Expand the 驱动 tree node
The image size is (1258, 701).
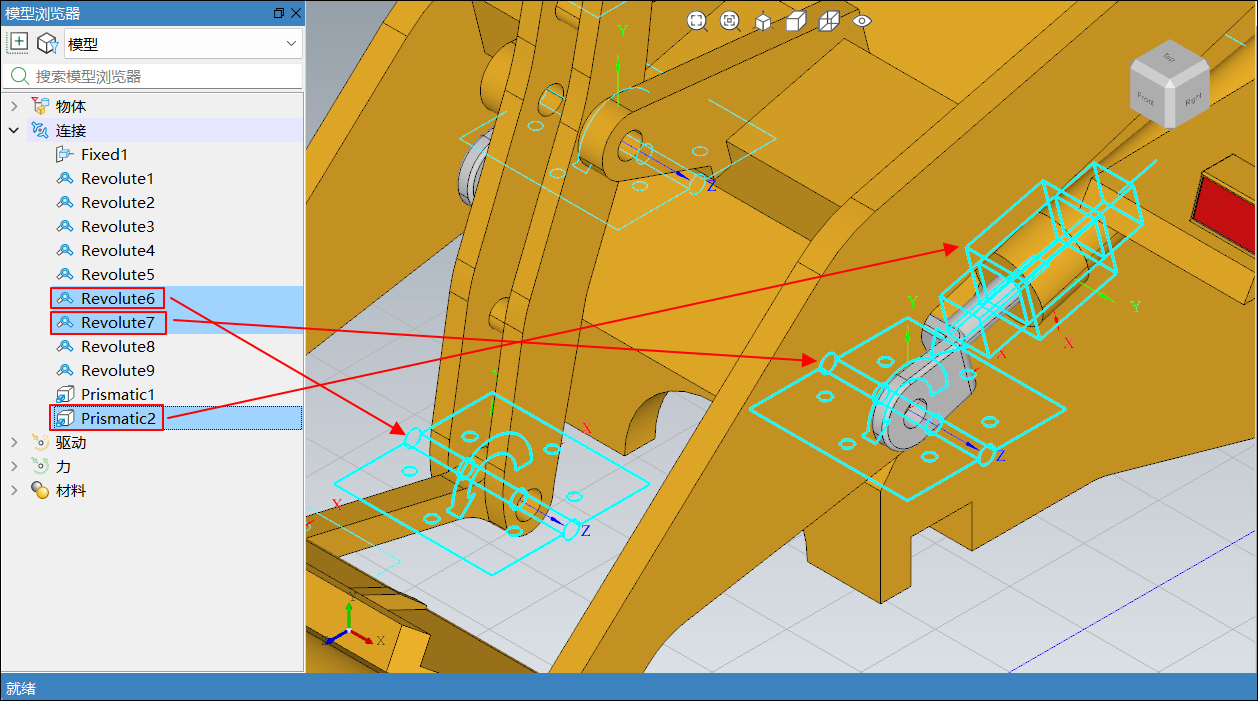[x=14, y=442]
